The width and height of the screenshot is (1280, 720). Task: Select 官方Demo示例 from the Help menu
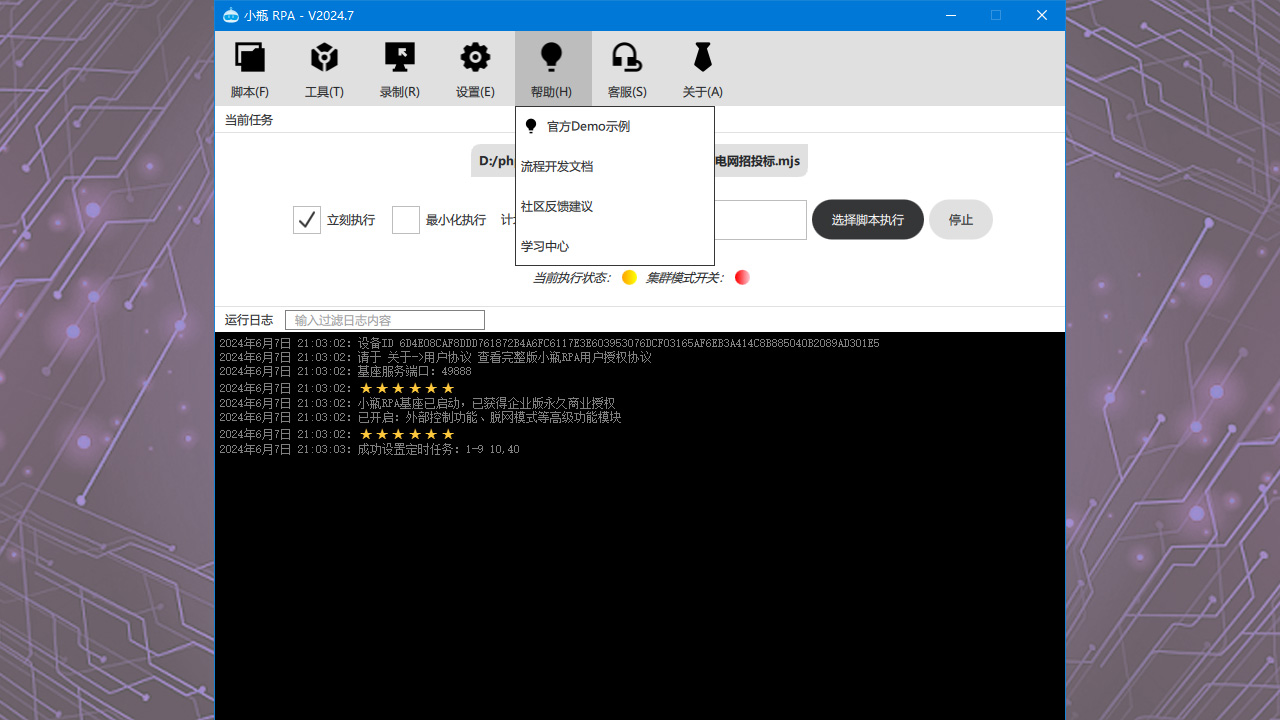[x=589, y=126]
